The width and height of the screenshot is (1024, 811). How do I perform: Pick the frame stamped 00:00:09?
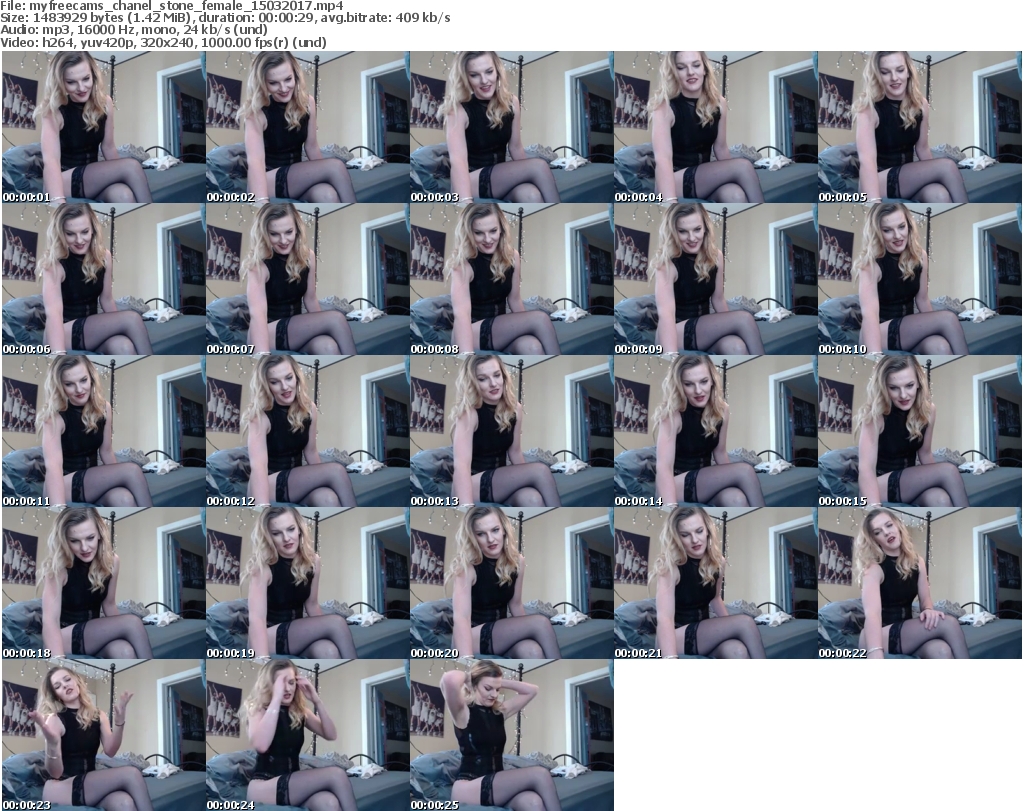(x=716, y=279)
